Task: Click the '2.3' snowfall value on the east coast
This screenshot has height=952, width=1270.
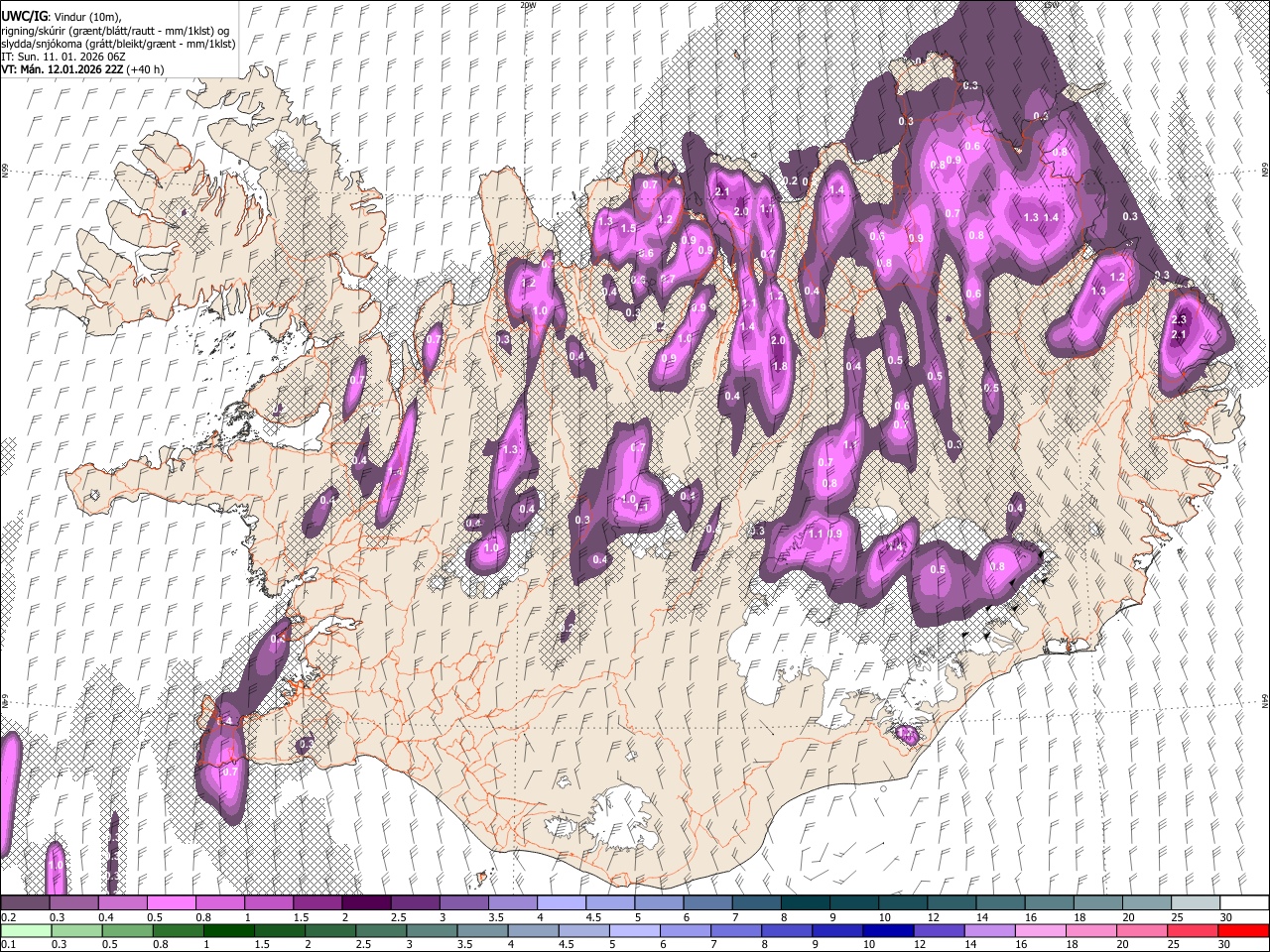Action: [1179, 320]
